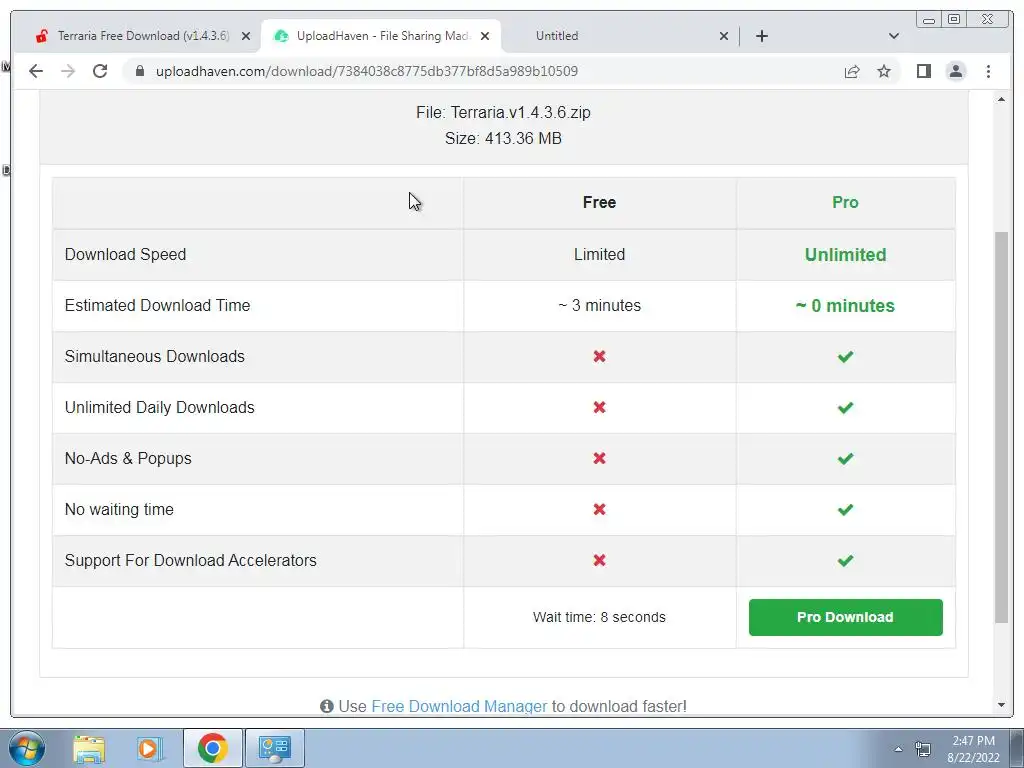Close the UploadHaven tab
Image resolution: width=1024 pixels, height=768 pixels.
click(485, 36)
